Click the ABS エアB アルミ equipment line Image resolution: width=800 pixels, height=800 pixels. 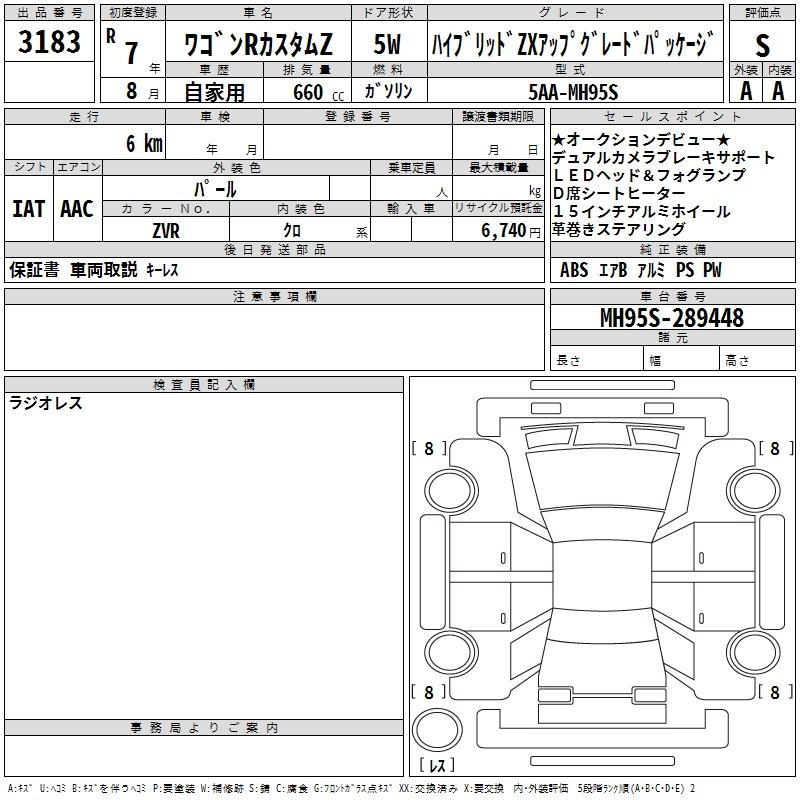(x=640, y=270)
